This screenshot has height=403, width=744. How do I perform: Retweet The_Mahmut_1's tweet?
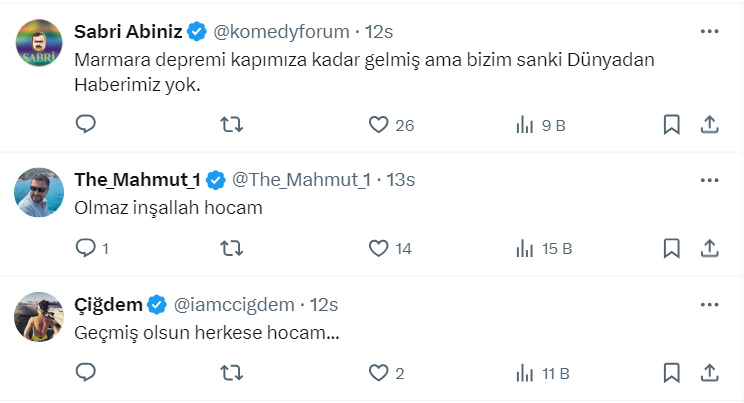tap(231, 248)
